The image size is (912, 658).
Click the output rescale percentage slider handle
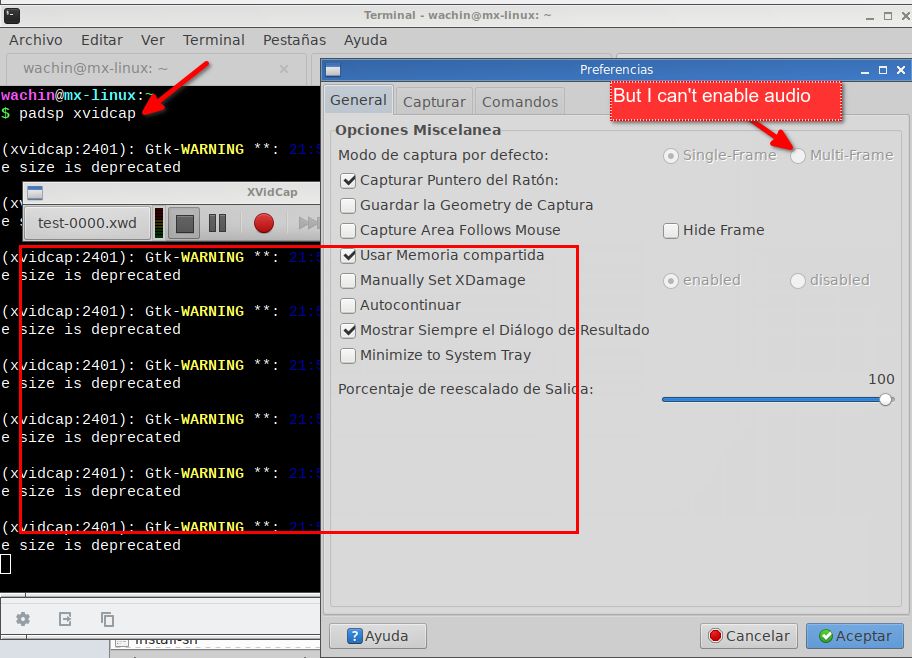point(885,400)
